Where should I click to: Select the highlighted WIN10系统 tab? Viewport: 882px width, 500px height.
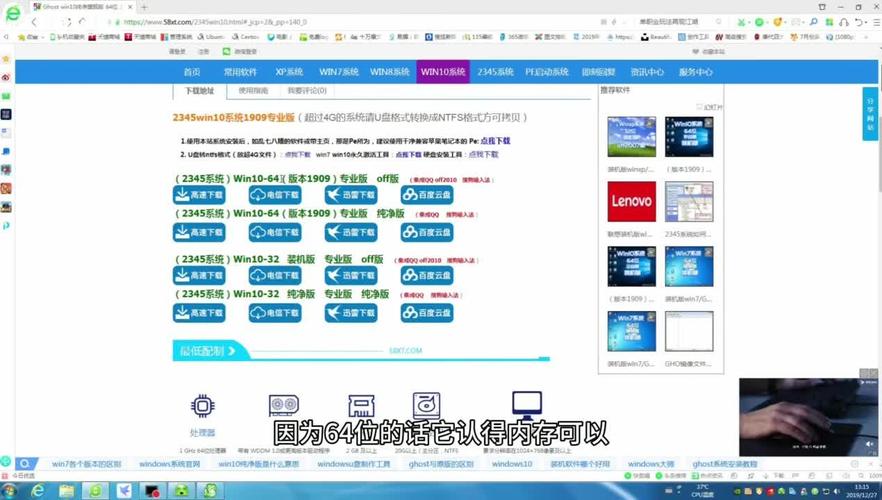443,72
